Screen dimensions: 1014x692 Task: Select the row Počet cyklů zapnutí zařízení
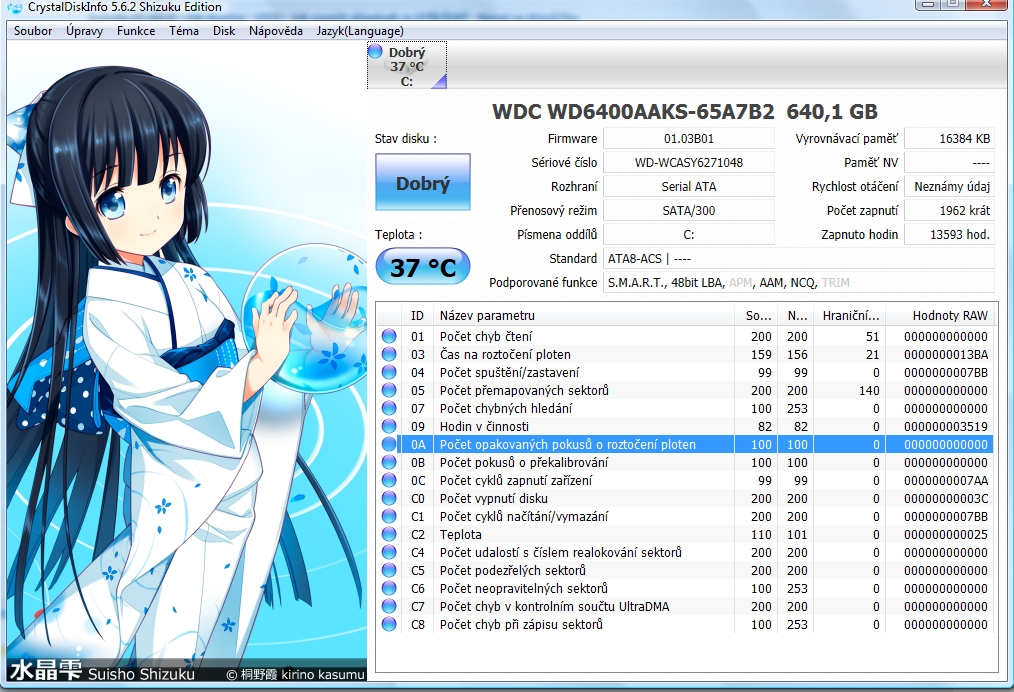(x=685, y=481)
